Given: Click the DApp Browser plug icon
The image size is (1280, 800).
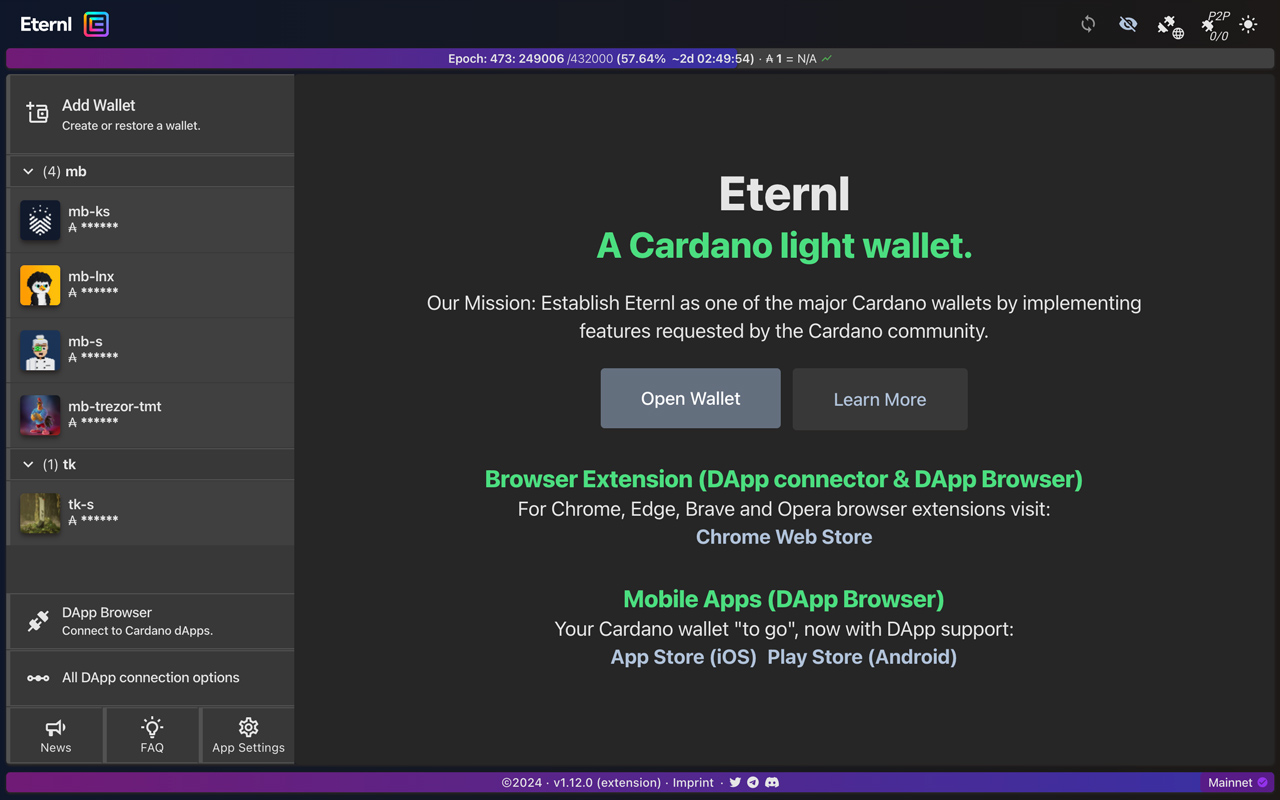Looking at the screenshot, I should 38,621.
